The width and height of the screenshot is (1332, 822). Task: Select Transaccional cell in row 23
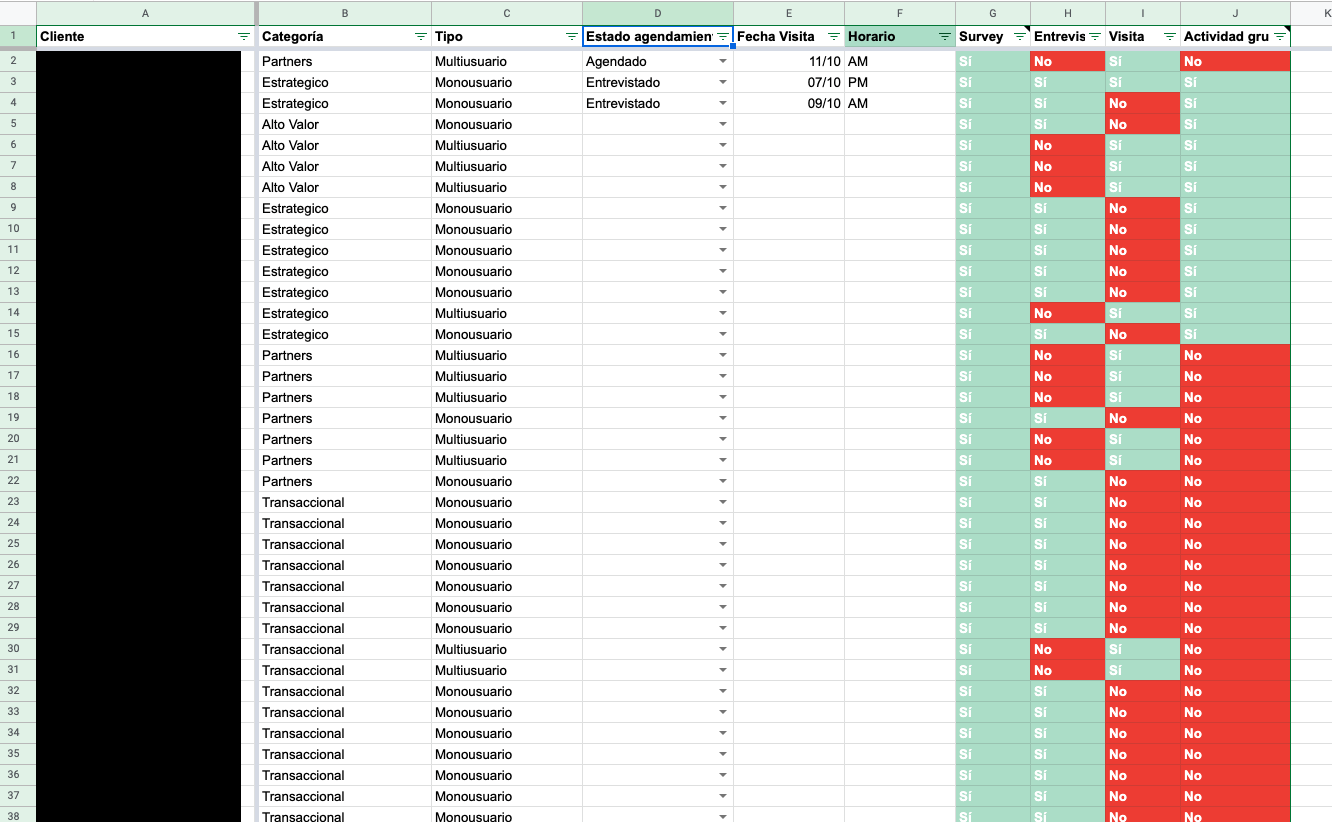345,502
